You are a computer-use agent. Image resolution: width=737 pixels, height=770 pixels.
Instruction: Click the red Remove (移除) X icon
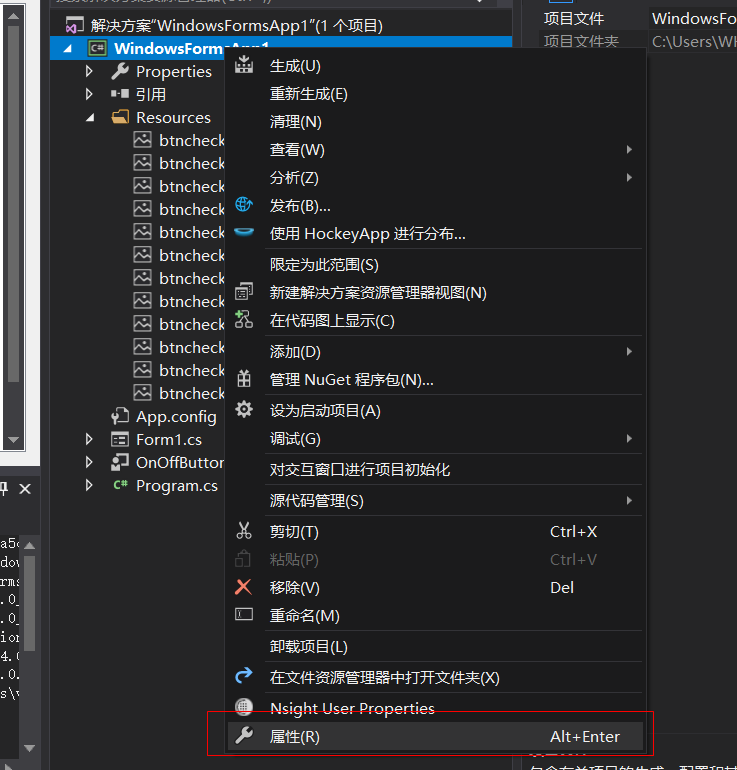click(x=244, y=587)
